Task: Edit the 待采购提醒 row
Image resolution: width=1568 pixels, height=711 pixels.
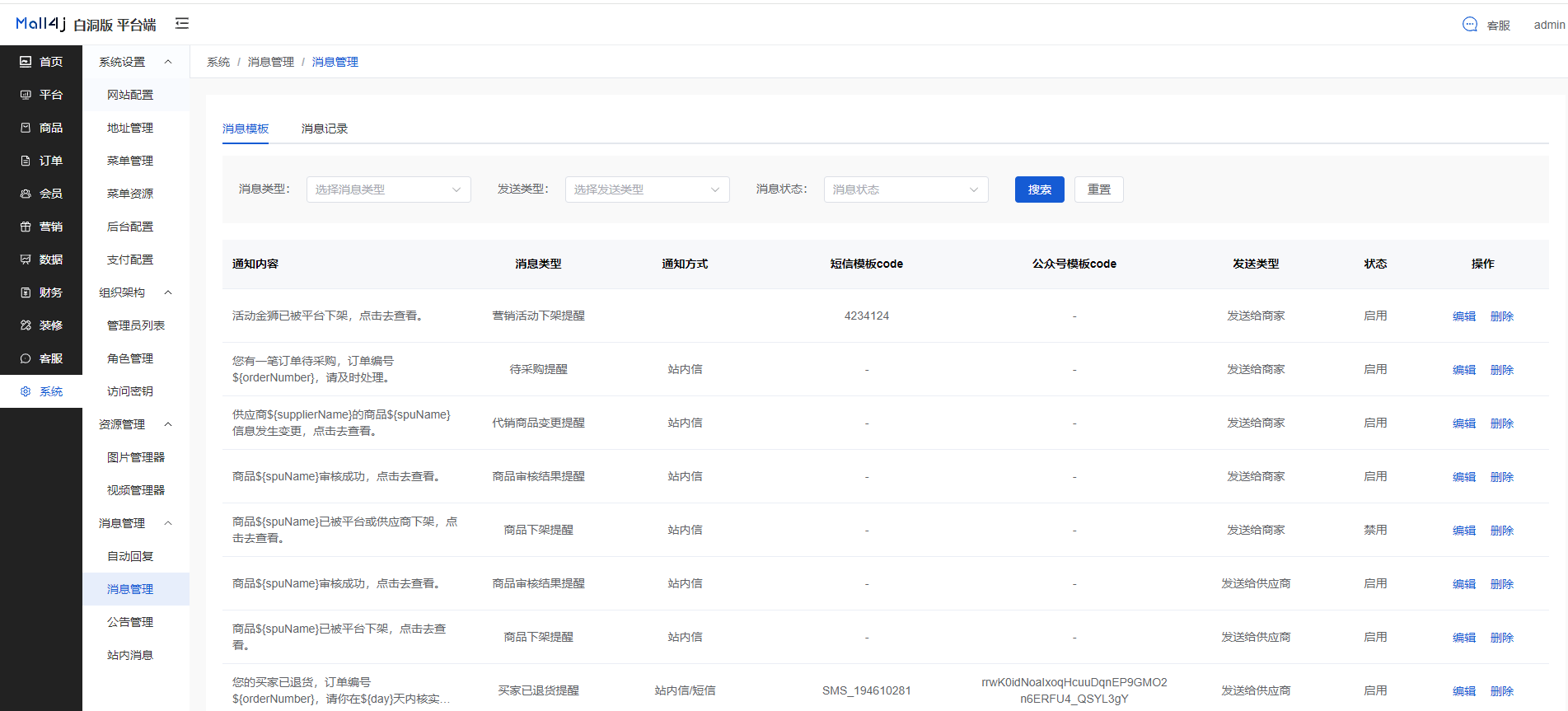Action: [1464, 370]
